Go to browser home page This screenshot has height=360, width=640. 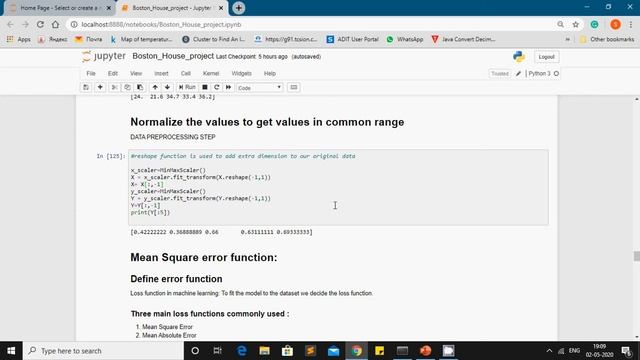56,24
